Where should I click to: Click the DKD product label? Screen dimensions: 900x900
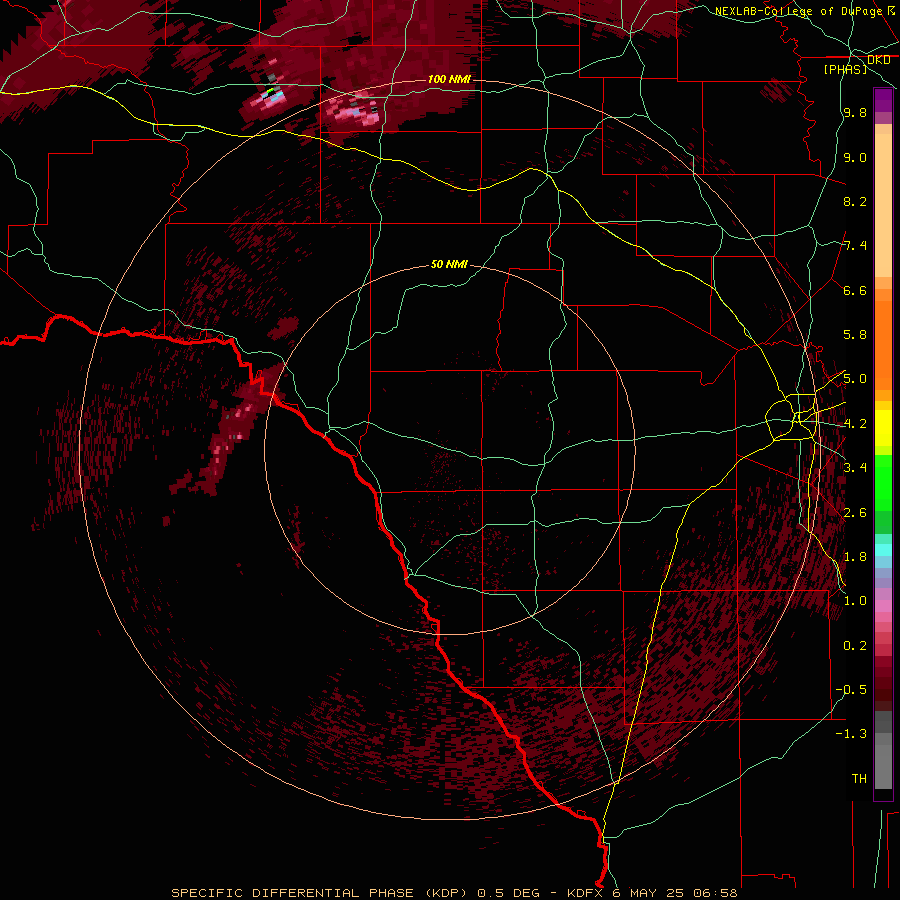tap(879, 60)
